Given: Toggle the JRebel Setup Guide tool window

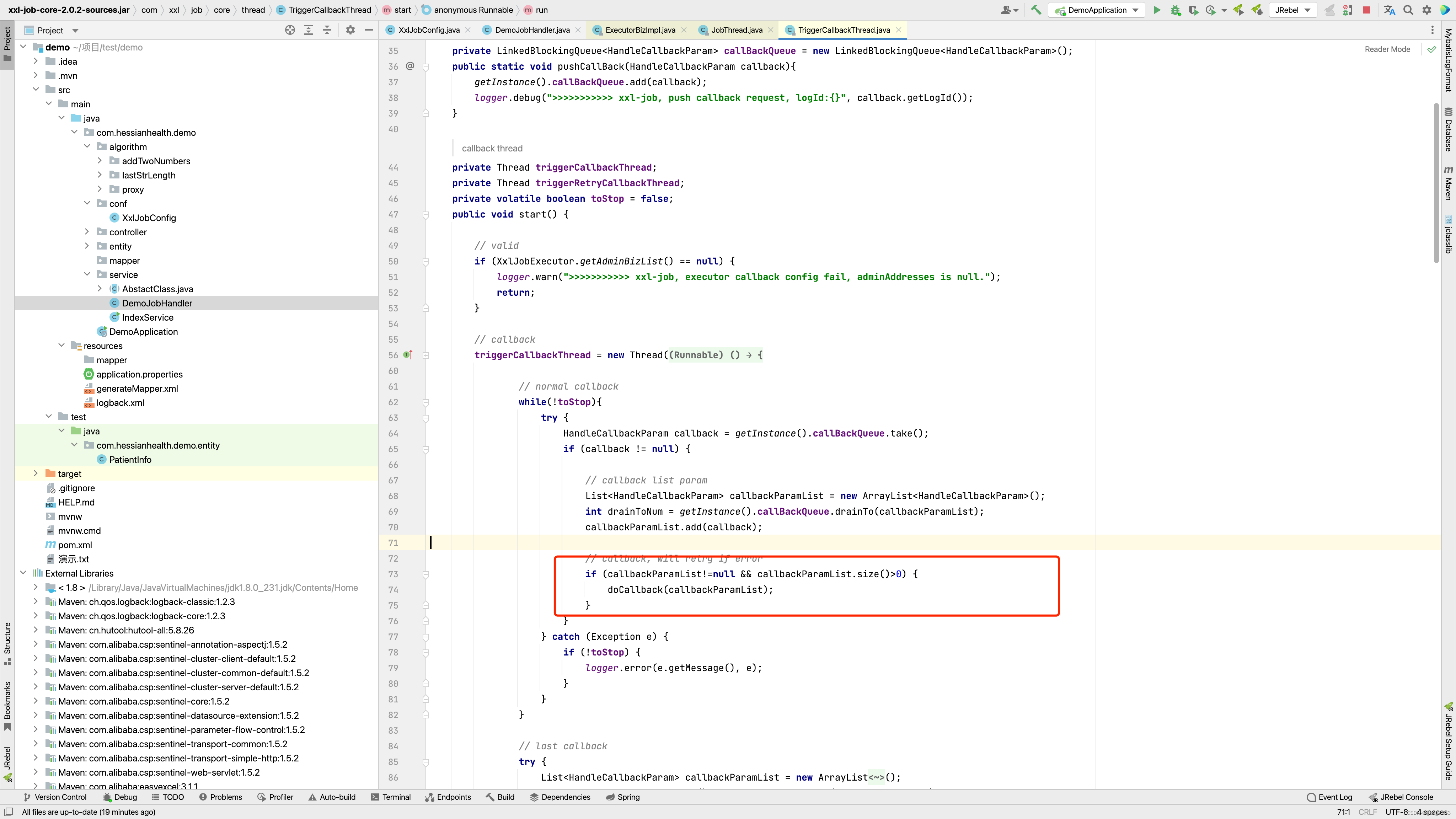Looking at the screenshot, I should (x=1448, y=741).
